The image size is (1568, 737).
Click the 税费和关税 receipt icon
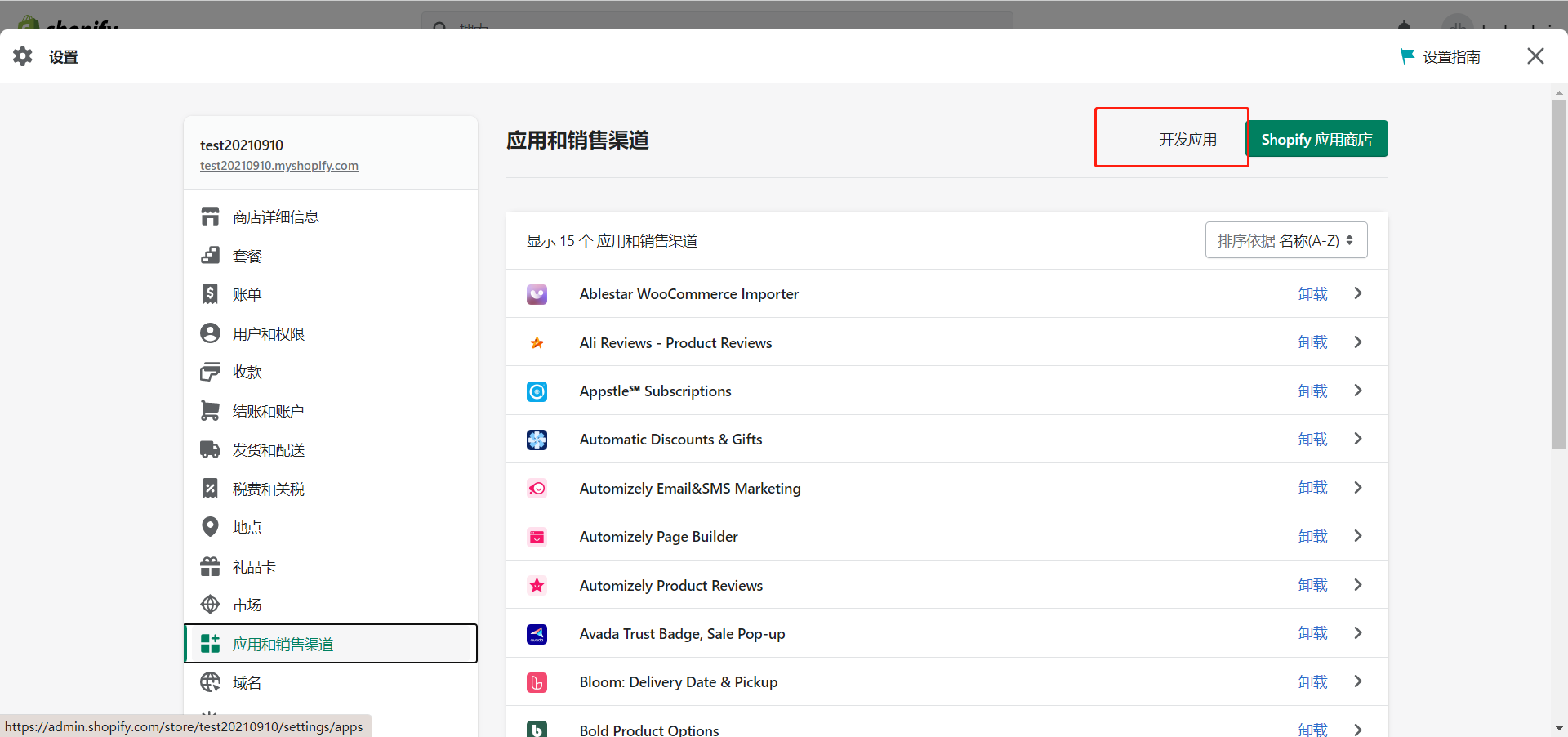pyautogui.click(x=211, y=489)
